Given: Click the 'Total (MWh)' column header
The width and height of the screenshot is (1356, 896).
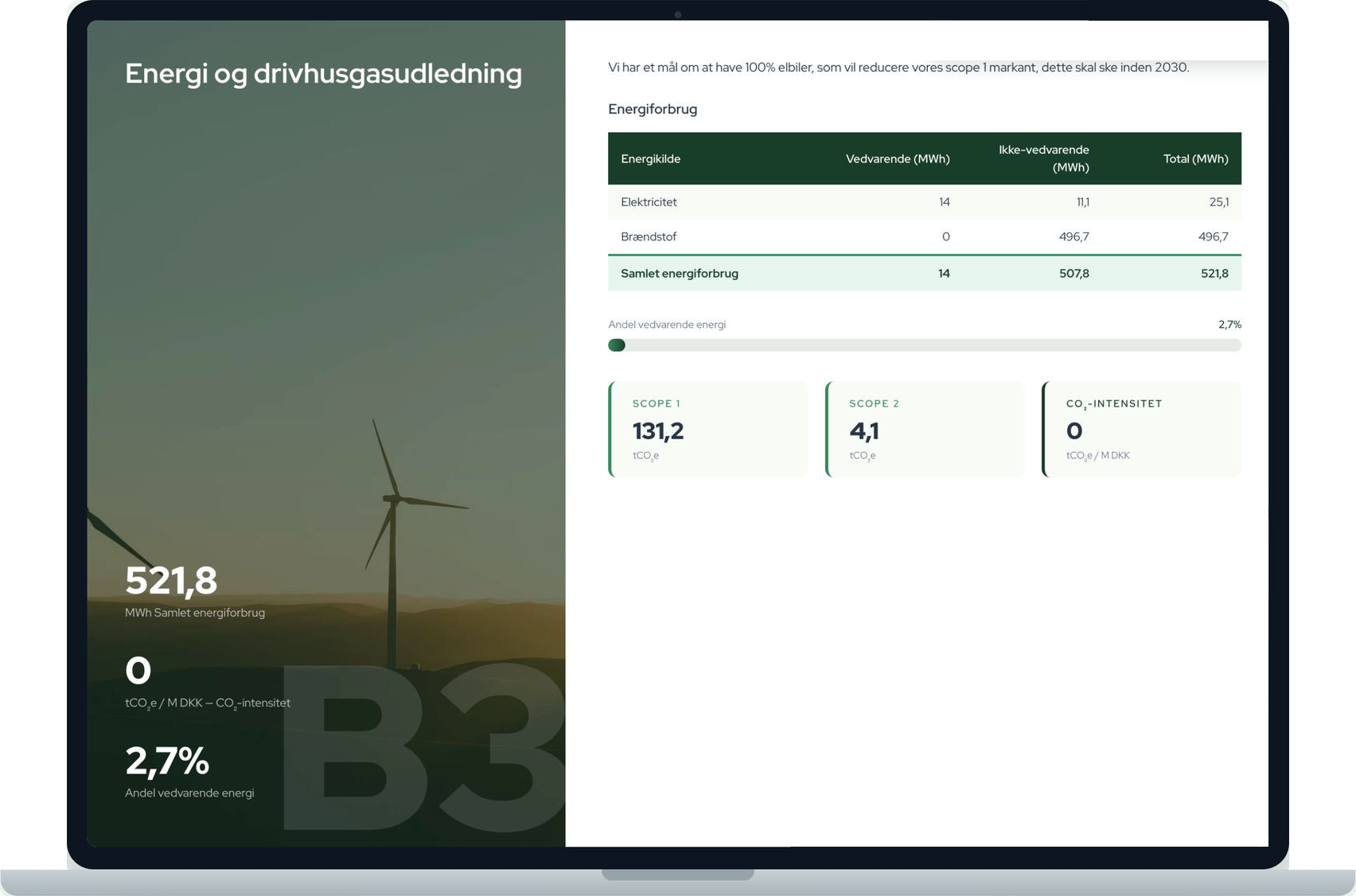Looking at the screenshot, I should click(x=1195, y=159).
